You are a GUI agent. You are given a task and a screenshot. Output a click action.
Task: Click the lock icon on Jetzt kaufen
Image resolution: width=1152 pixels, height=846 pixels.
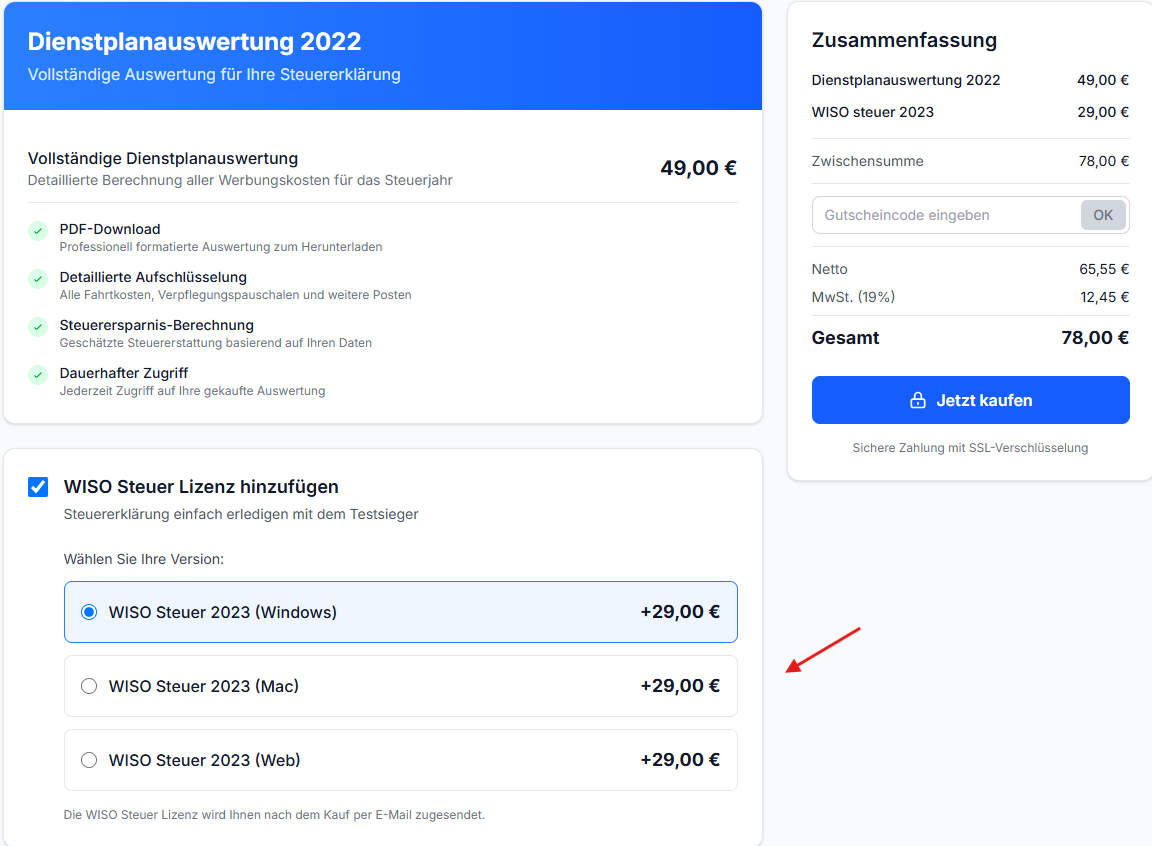pyautogui.click(x=918, y=400)
